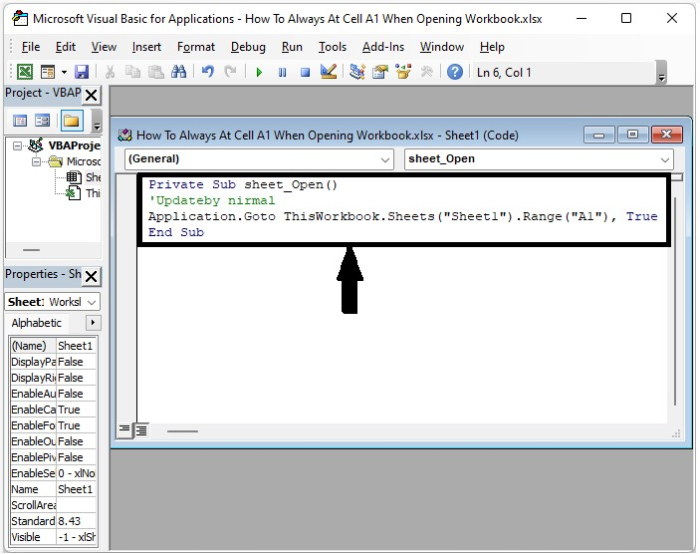
Task: Click the (Name) property value Sheet1
Action: coord(76,346)
